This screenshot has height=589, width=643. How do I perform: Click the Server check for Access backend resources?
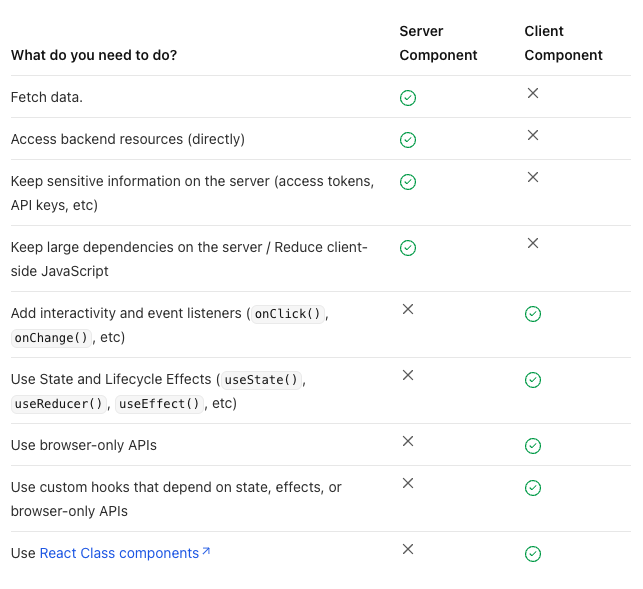[408, 140]
